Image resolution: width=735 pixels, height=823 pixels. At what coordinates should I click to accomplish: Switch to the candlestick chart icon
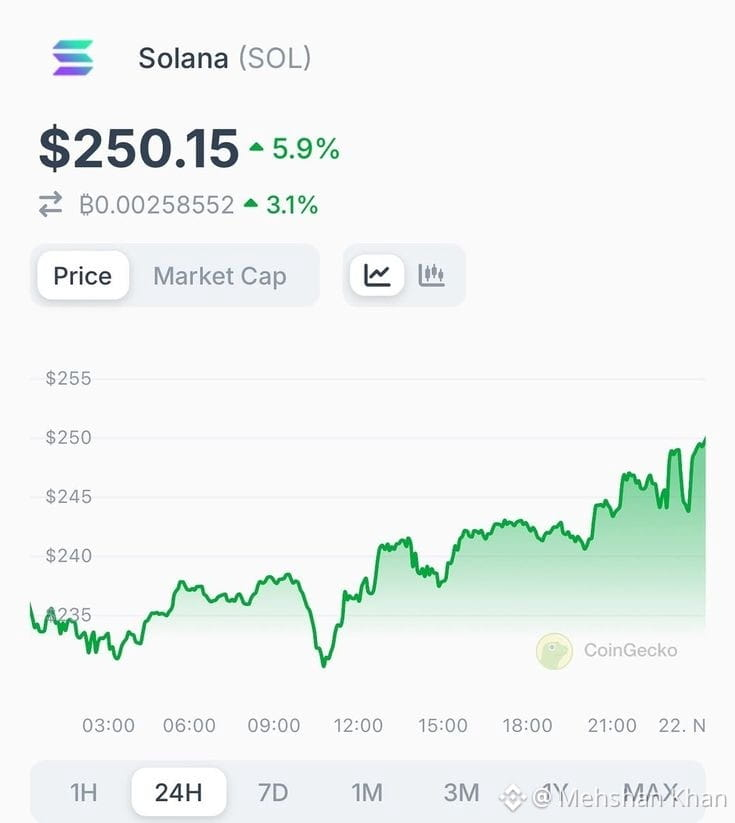pyautogui.click(x=432, y=275)
